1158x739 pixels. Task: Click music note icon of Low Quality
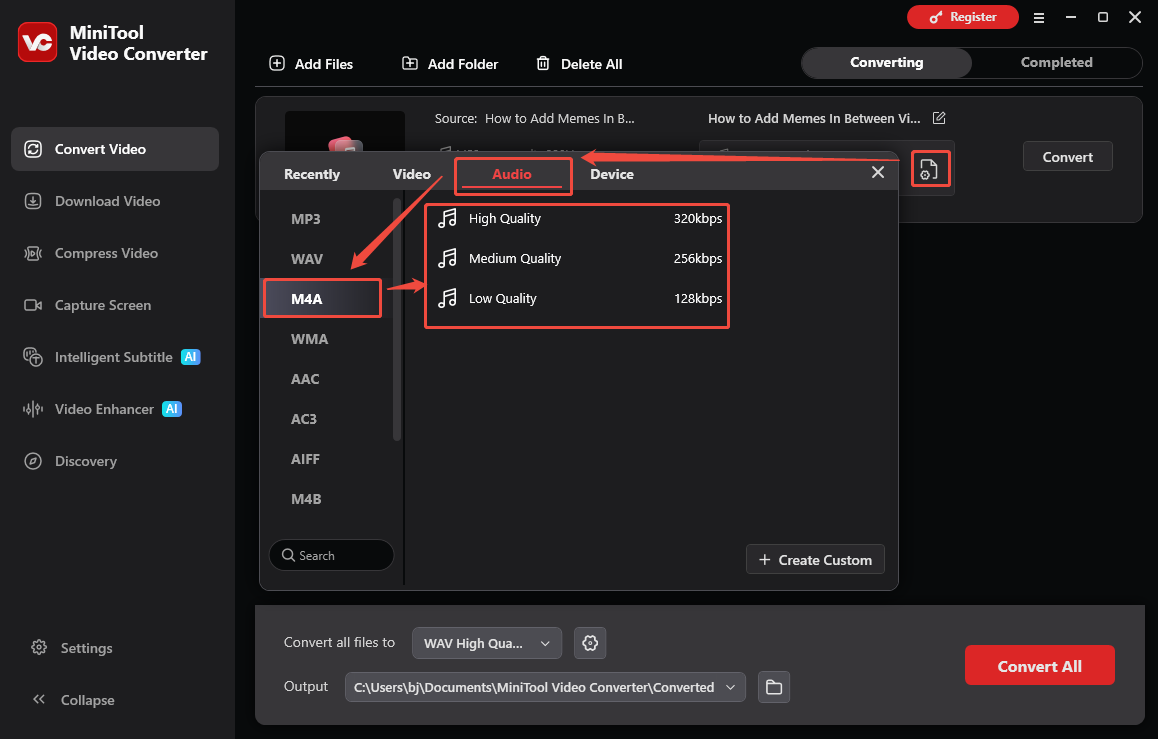[448, 298]
